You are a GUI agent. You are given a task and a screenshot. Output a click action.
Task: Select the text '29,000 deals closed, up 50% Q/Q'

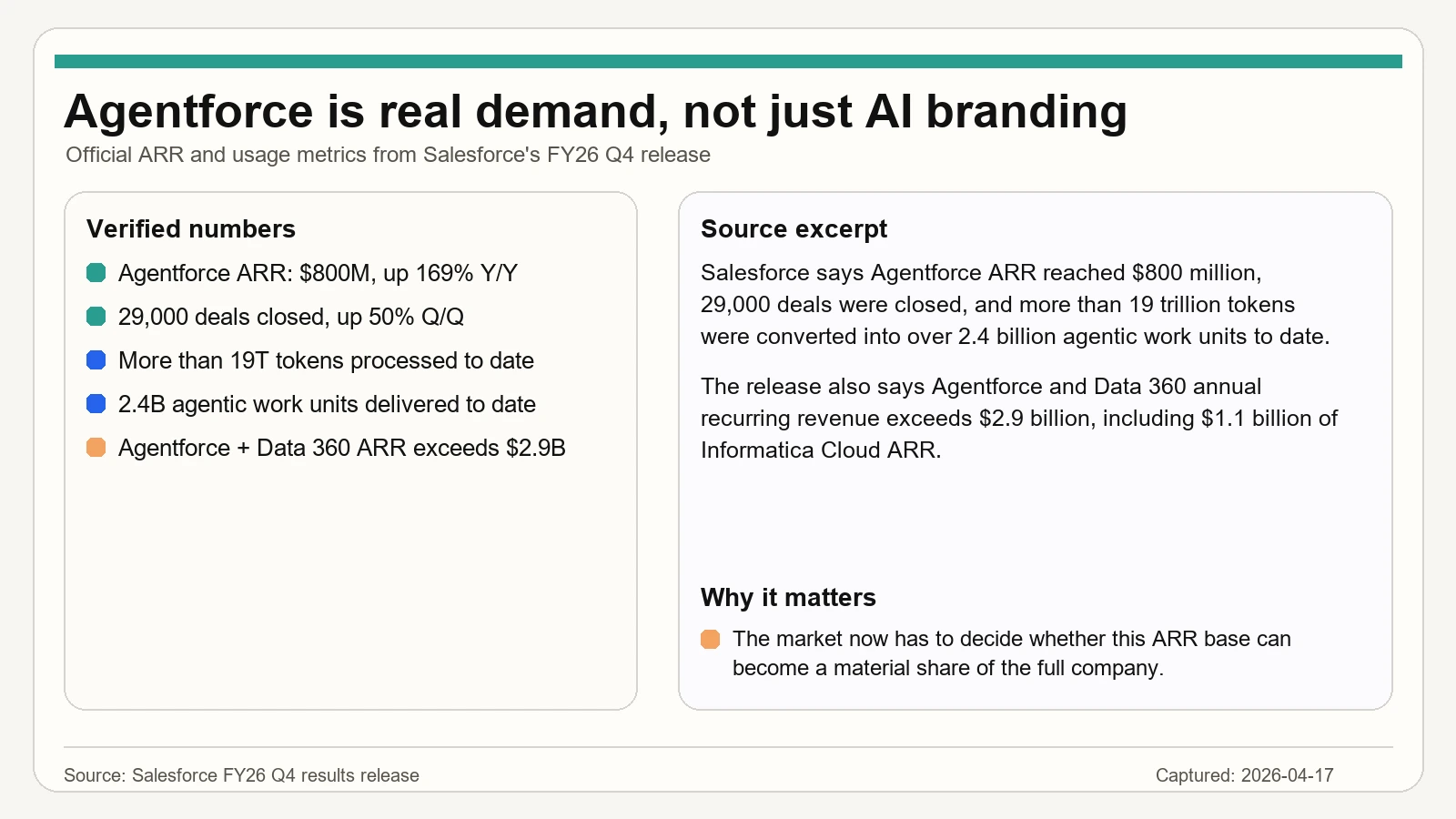point(291,317)
